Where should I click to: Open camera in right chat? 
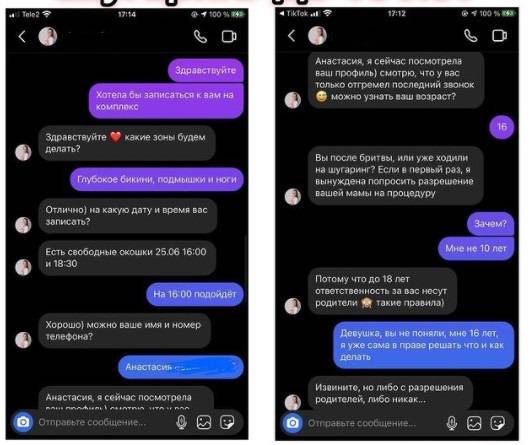[293, 423]
